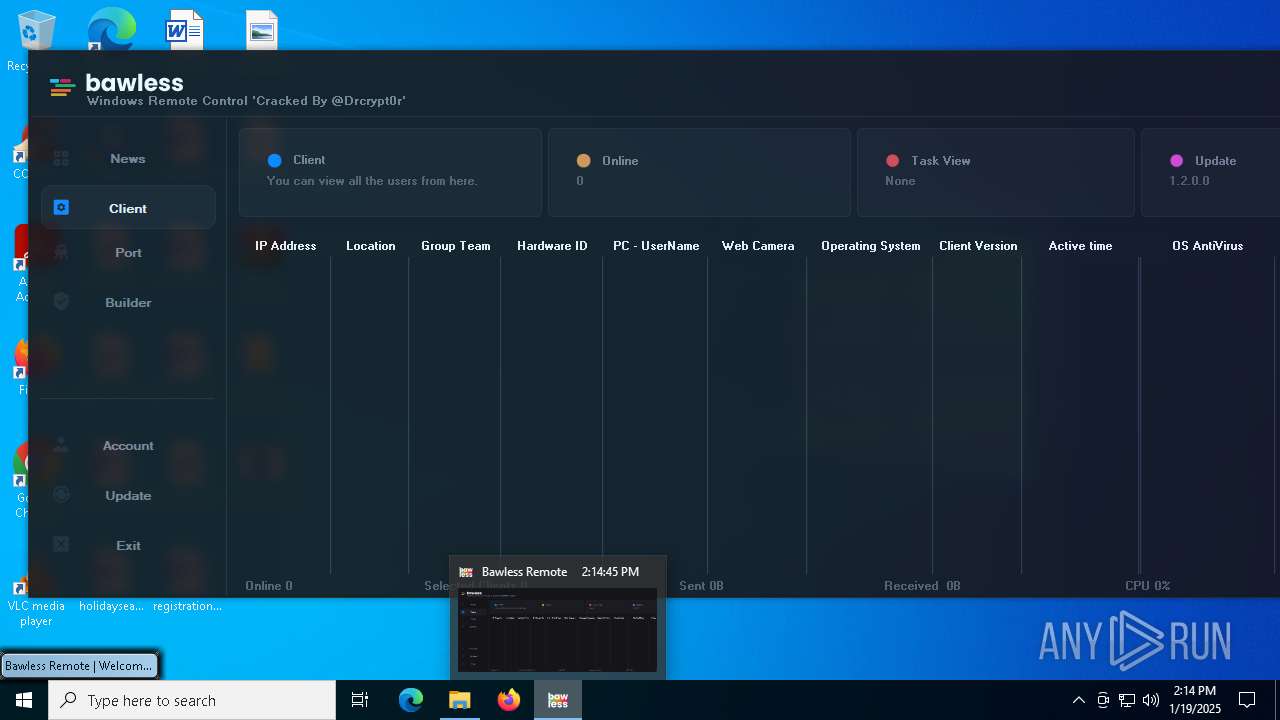Click the bawless logo icon
Viewport: 1280px width, 720px height.
coord(62,88)
